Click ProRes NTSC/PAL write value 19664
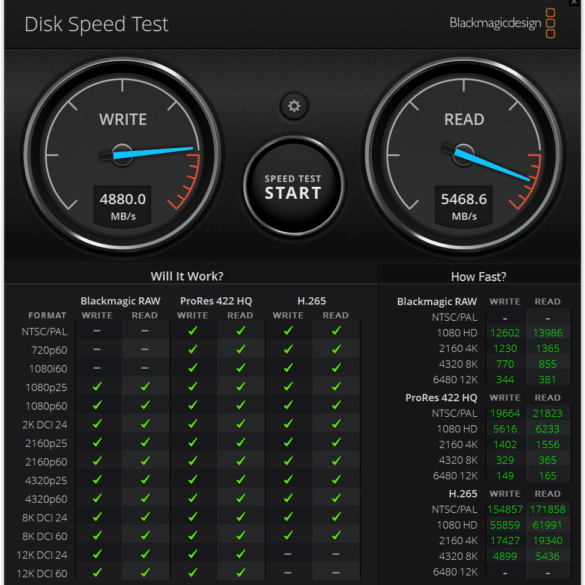This screenshot has width=585, height=585. pyautogui.click(x=505, y=413)
